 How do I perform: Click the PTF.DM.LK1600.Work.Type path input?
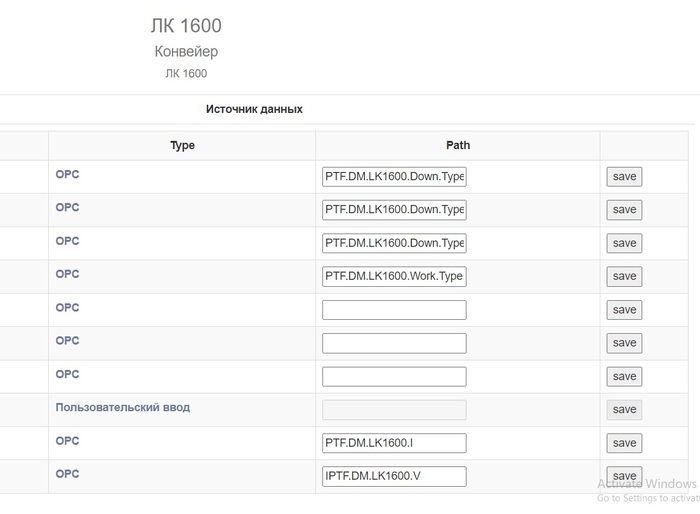click(x=394, y=276)
